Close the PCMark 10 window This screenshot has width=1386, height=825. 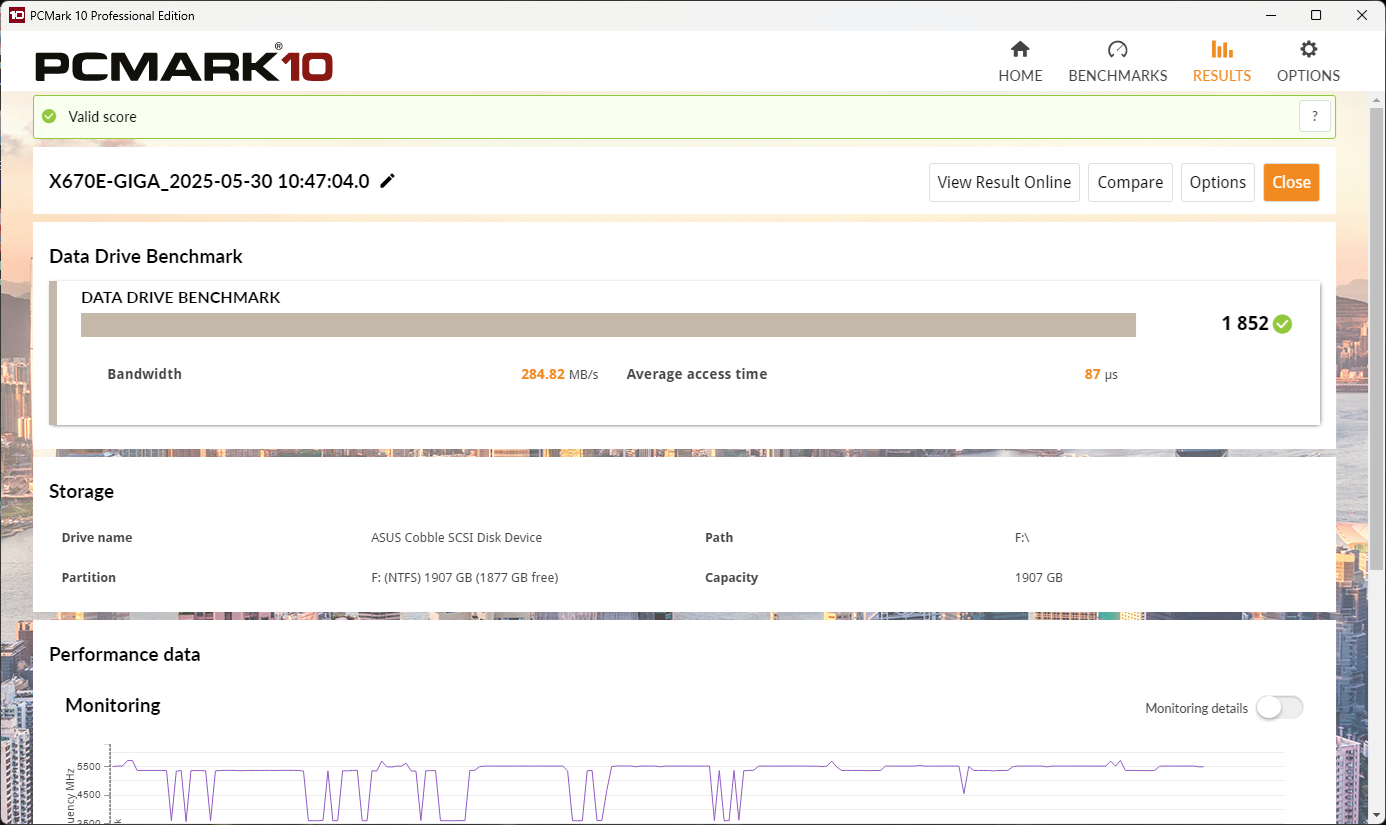point(1362,15)
